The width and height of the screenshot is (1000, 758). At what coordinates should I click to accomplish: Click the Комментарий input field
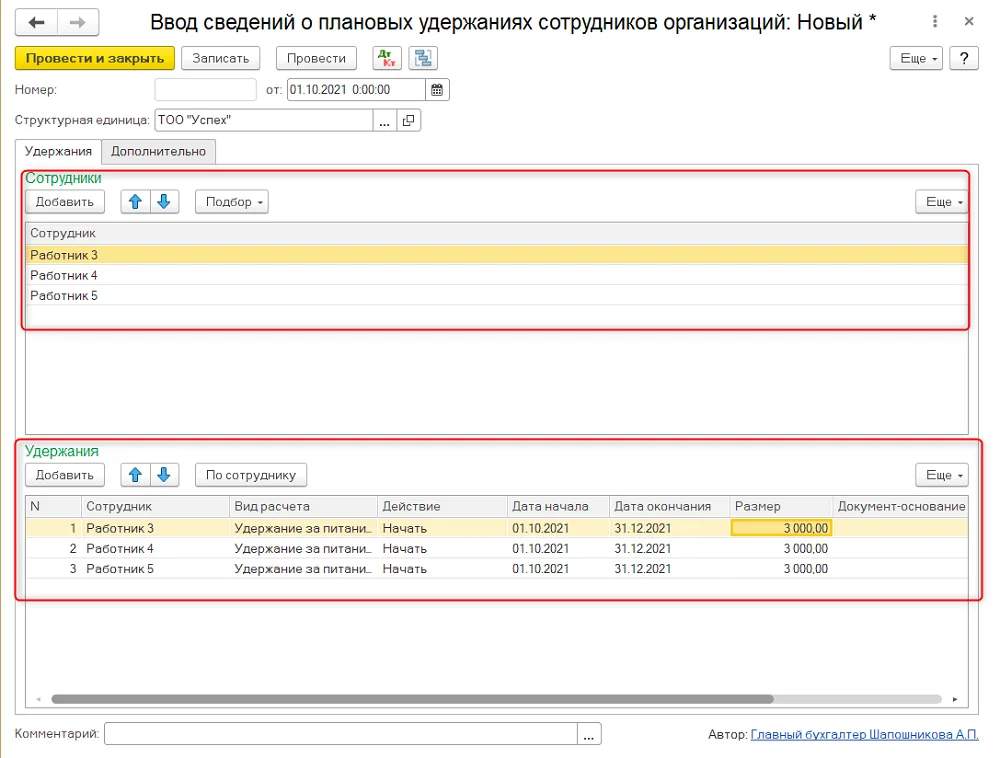click(x=341, y=734)
